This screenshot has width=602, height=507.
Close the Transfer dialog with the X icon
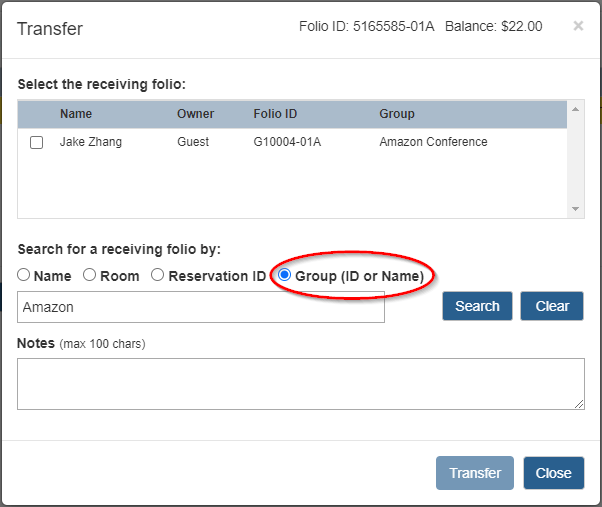pos(578,26)
